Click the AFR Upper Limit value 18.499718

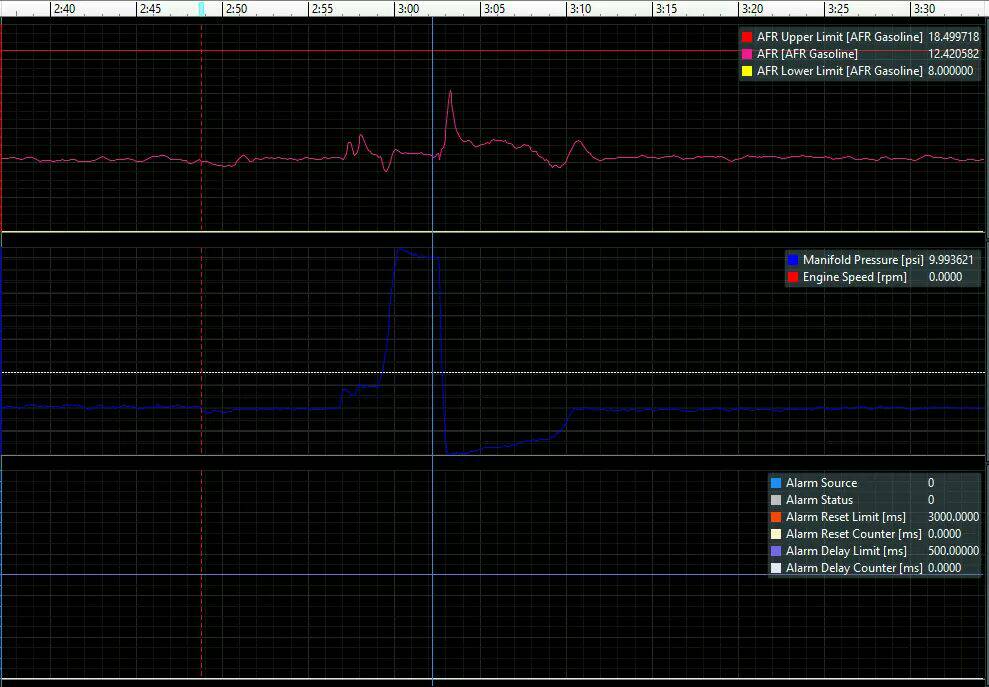pos(954,37)
